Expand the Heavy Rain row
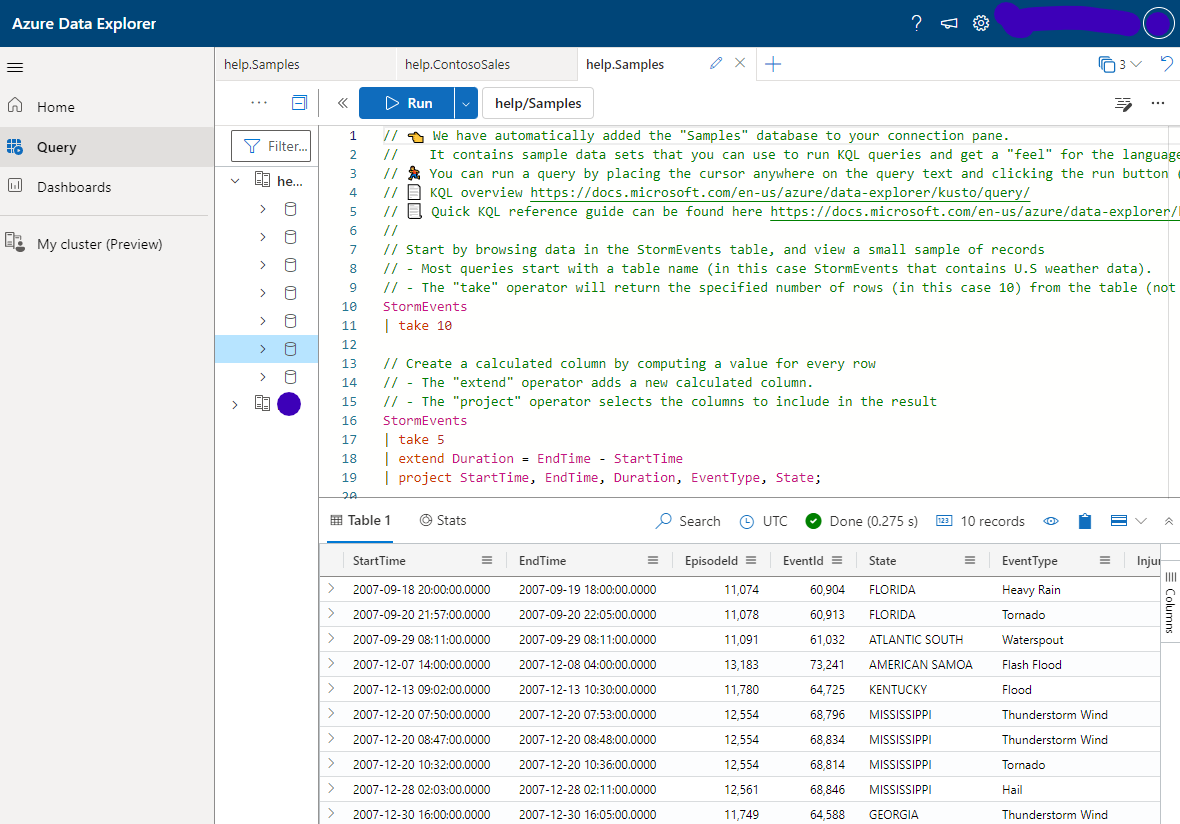 tap(331, 588)
